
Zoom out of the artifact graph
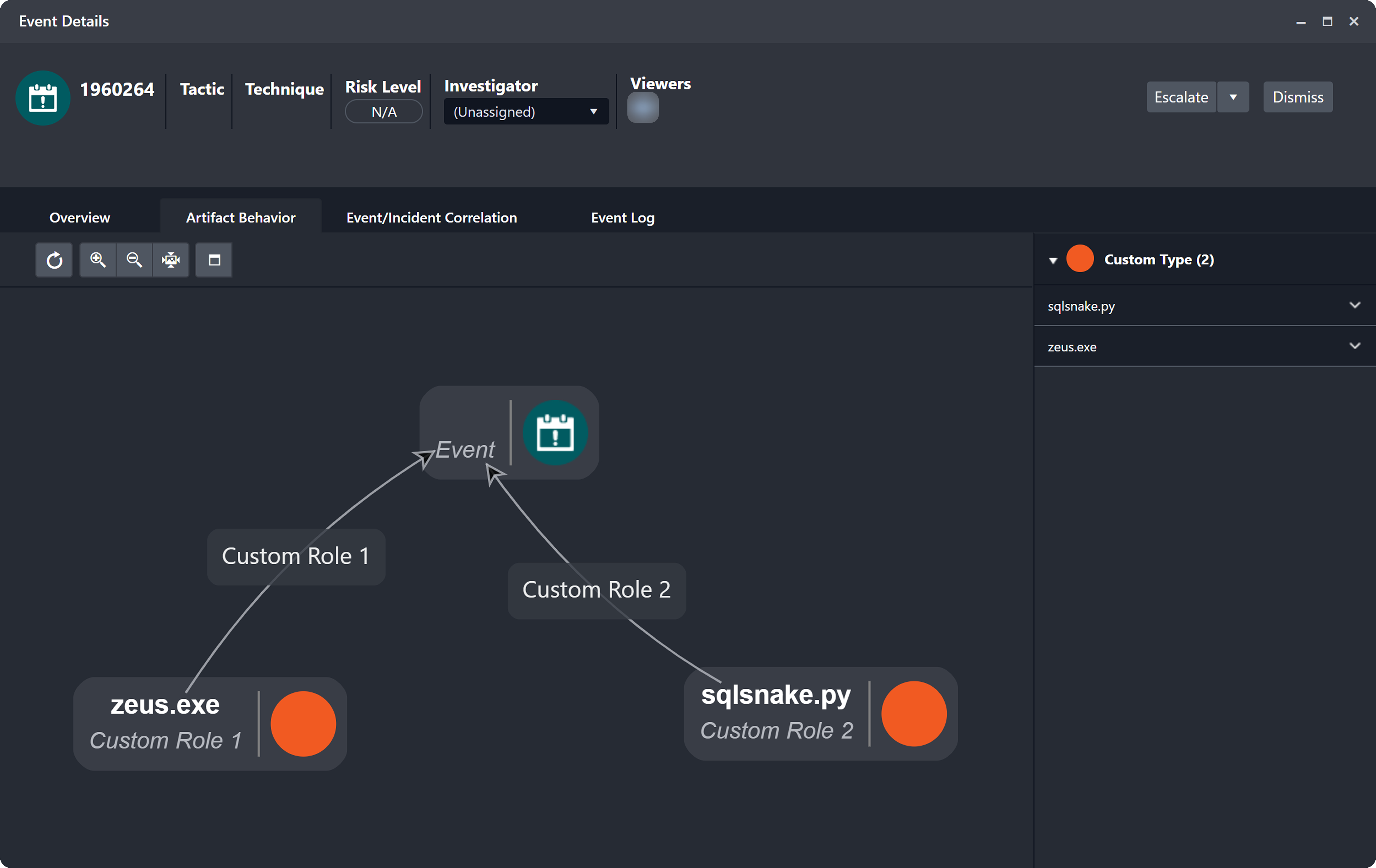(x=134, y=261)
